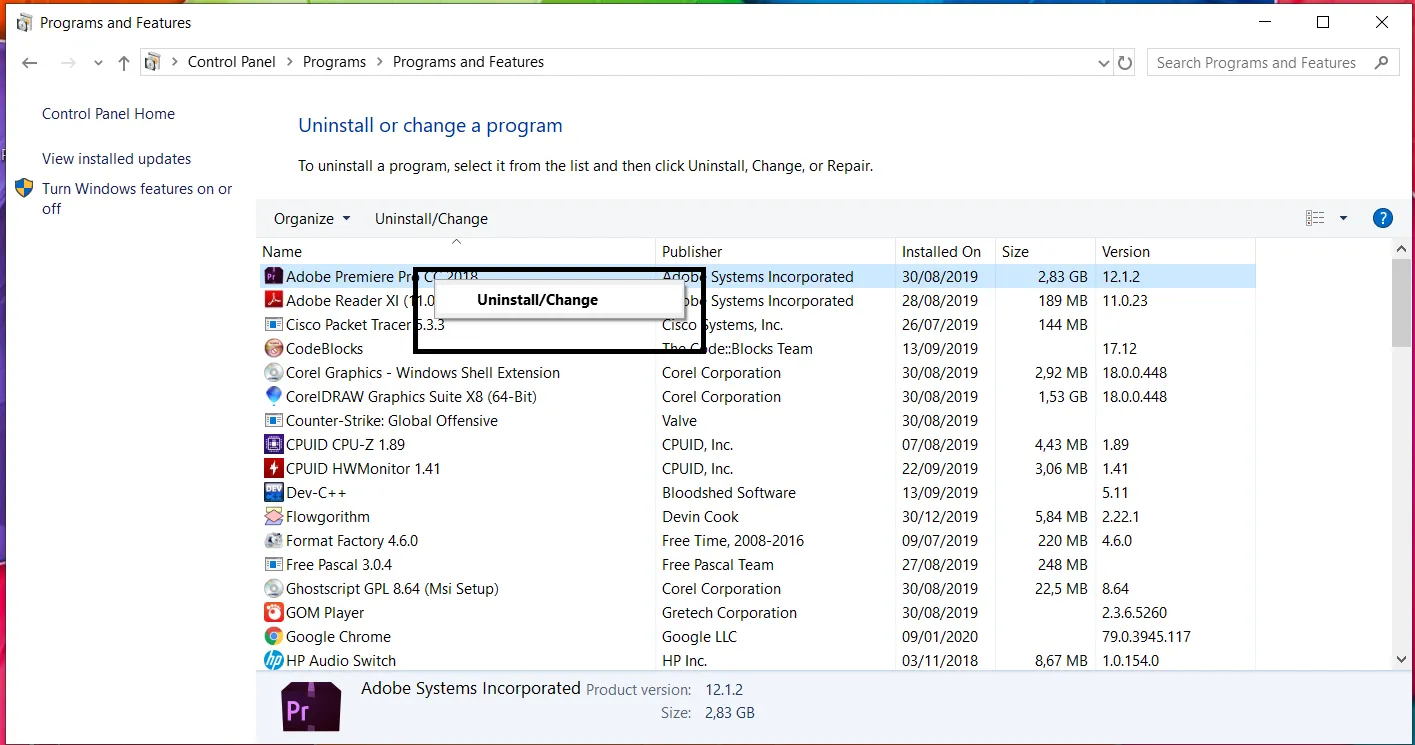Image resolution: width=1415 pixels, height=745 pixels.
Task: Click the CodeBlocks program icon
Action: point(273,349)
